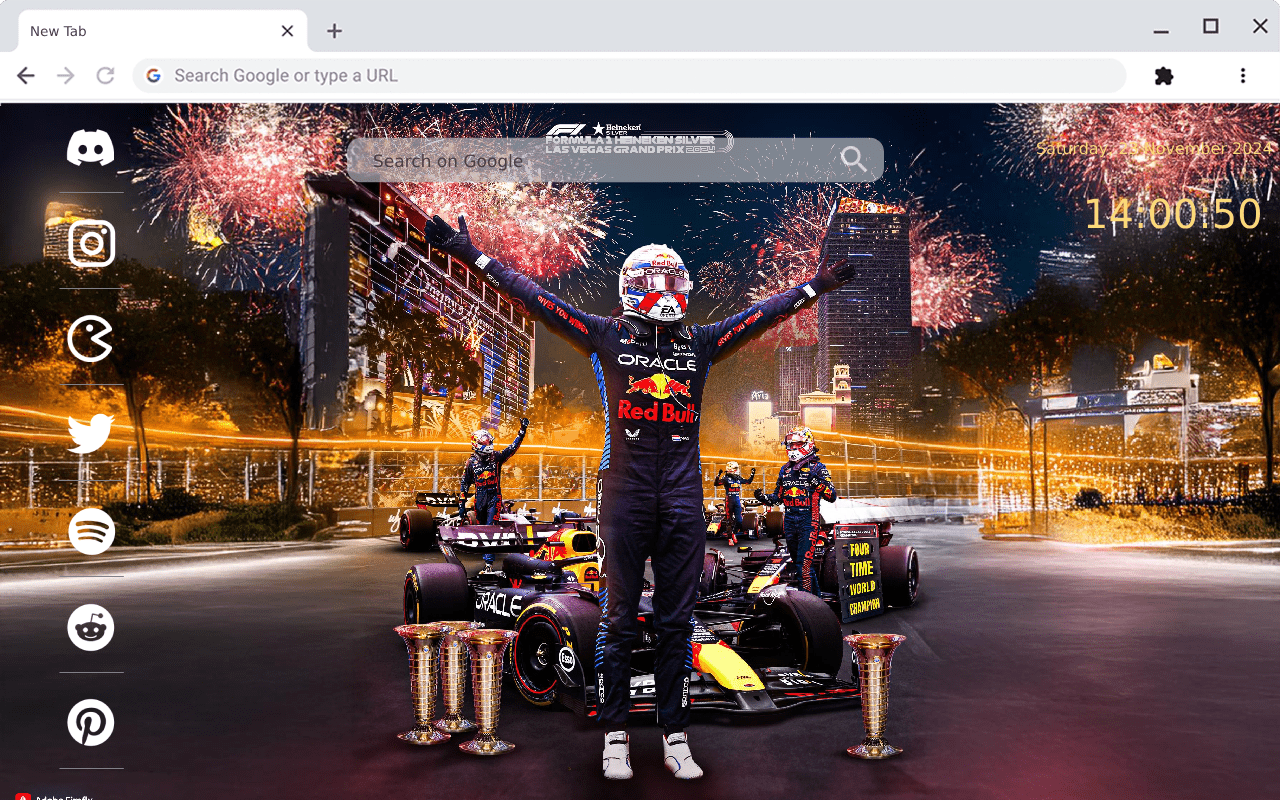Open the Instagram shortcut icon
Viewport: 1280px width, 800px height.
(91, 243)
